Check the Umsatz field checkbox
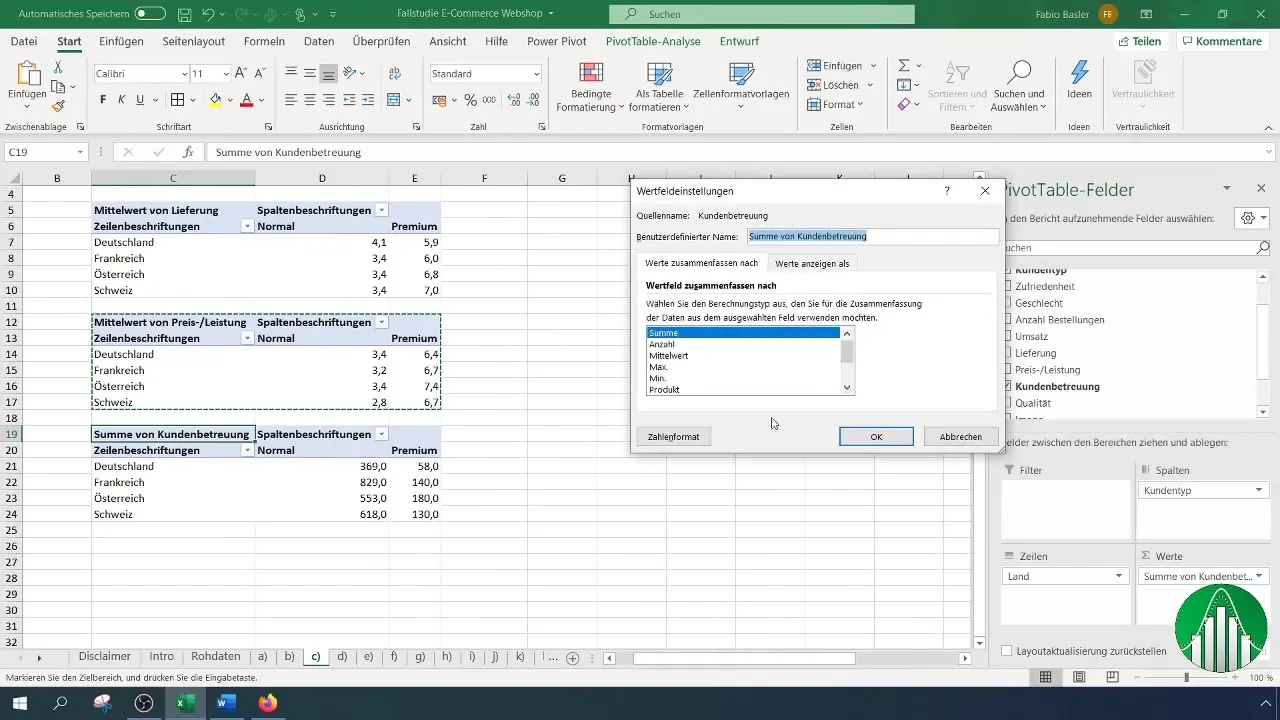This screenshot has width=1280, height=720. tap(1007, 337)
